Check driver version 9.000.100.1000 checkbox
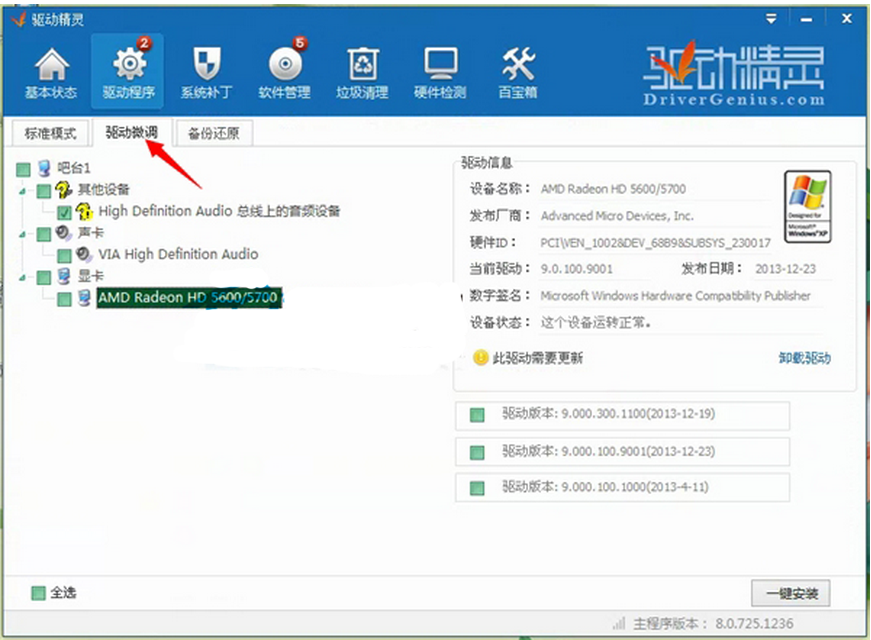The width and height of the screenshot is (871, 640). click(x=477, y=488)
